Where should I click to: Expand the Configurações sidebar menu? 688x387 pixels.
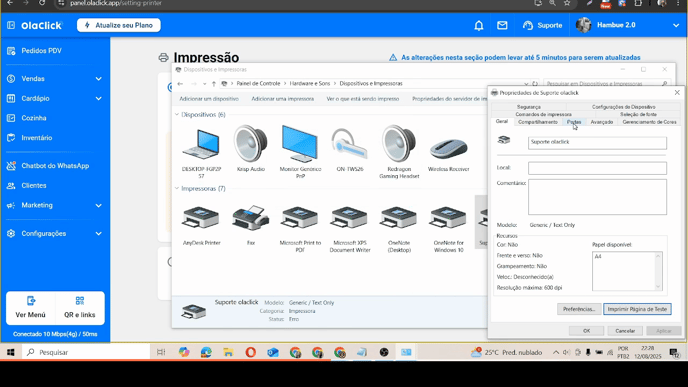[x=55, y=233]
